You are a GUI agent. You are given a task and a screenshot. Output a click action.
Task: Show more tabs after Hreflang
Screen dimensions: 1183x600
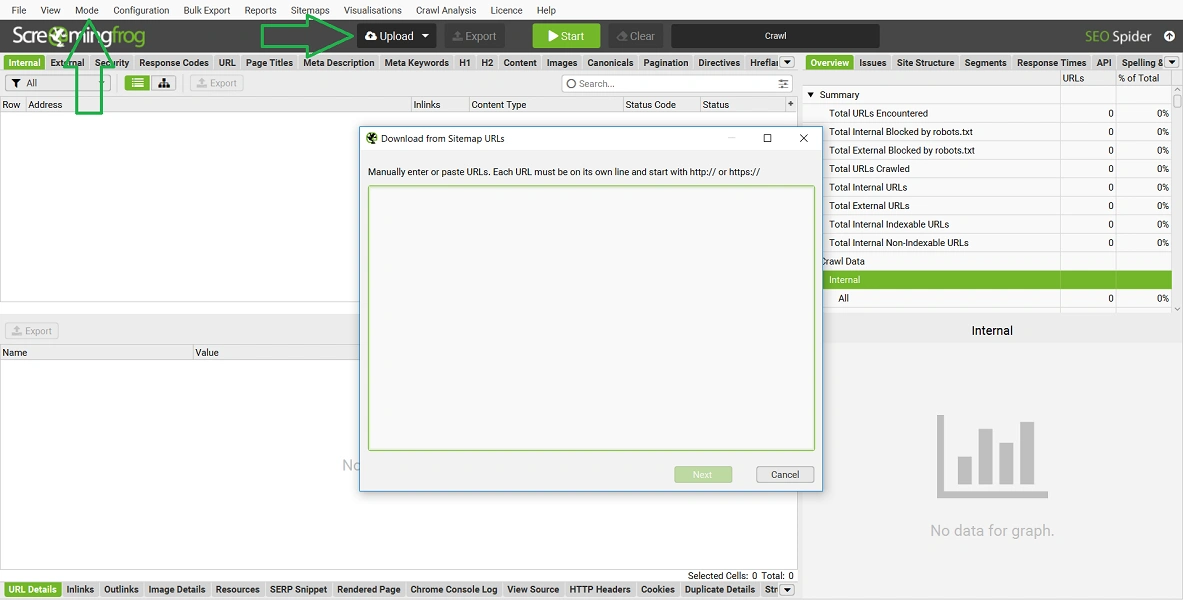point(787,63)
